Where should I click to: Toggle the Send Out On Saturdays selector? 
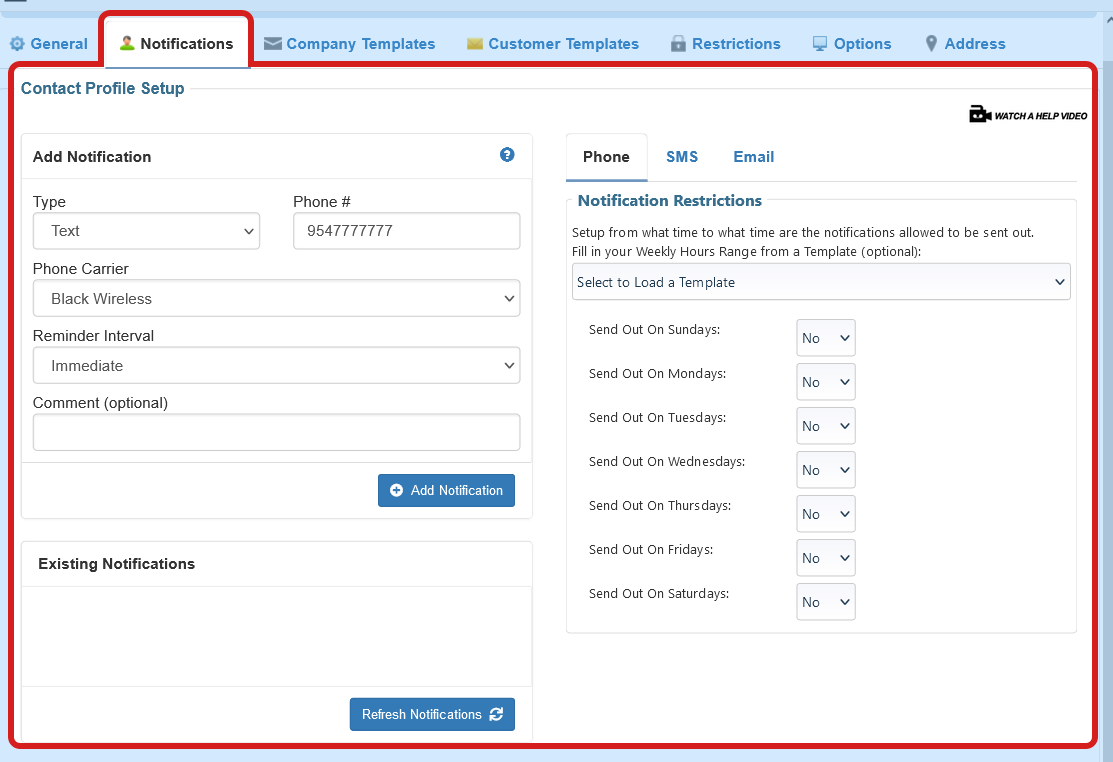click(x=825, y=603)
